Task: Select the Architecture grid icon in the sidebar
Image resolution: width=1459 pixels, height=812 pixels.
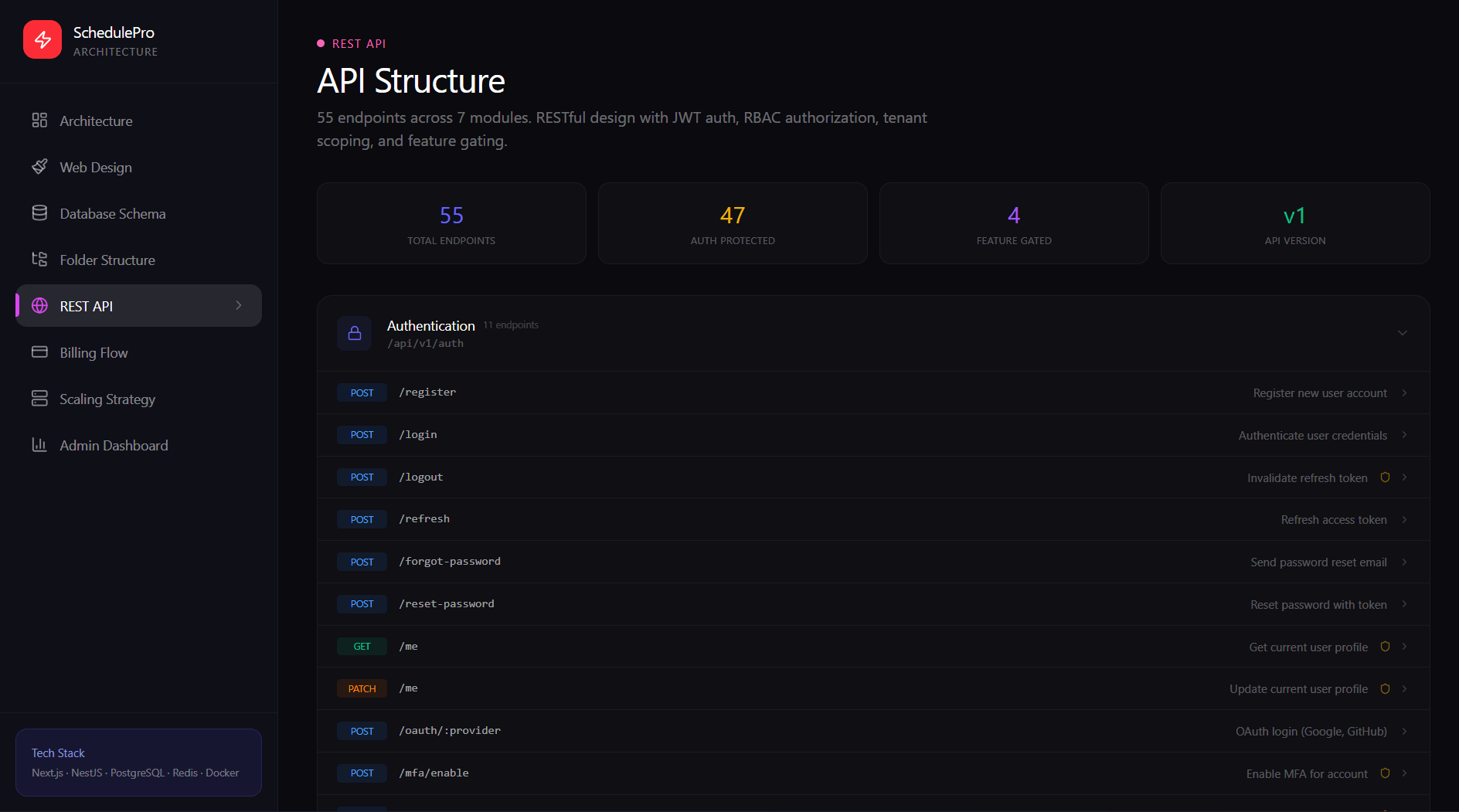Action: click(x=40, y=121)
